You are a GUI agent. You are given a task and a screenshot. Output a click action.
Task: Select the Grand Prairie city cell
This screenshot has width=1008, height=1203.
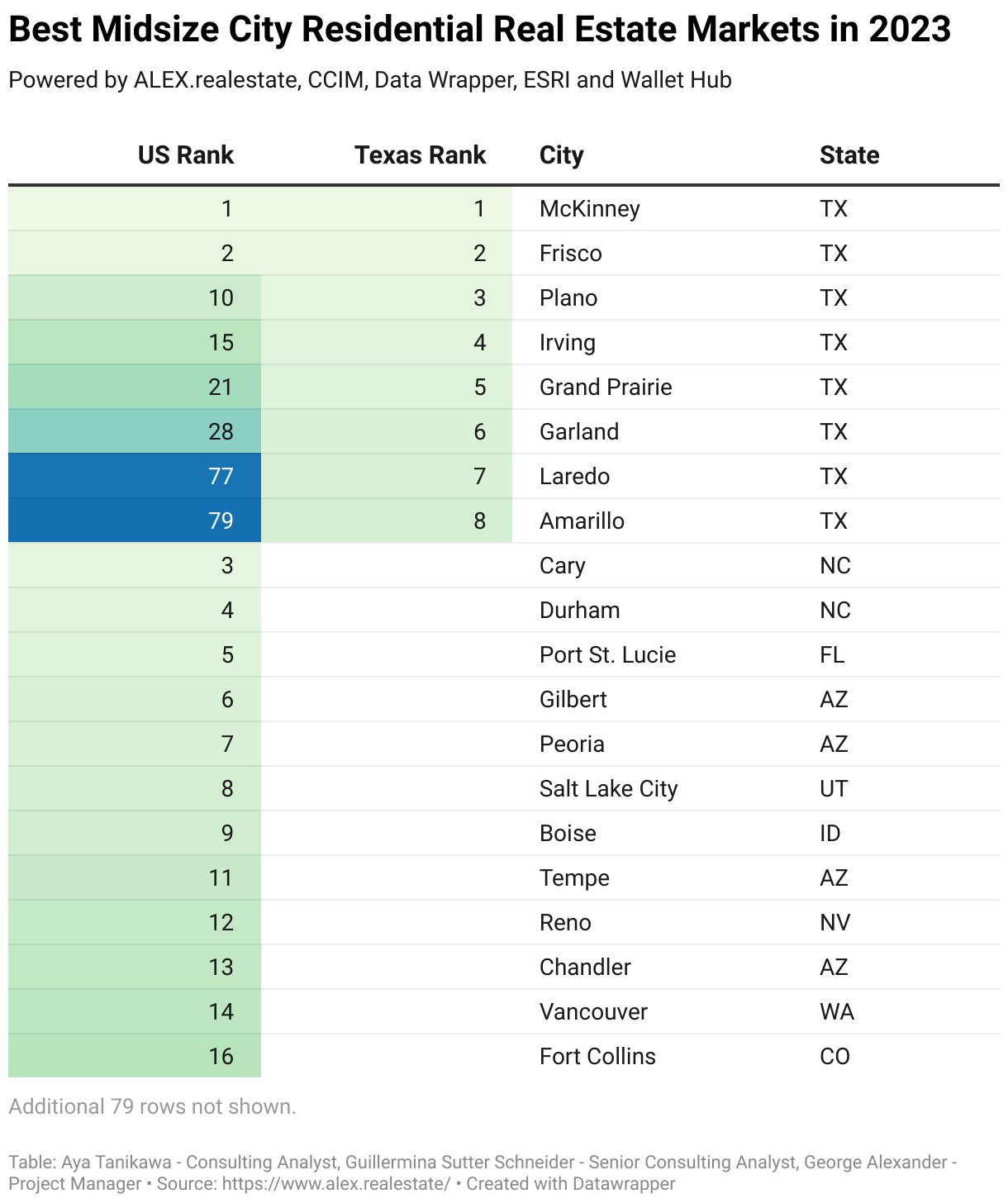pyautogui.click(x=606, y=387)
